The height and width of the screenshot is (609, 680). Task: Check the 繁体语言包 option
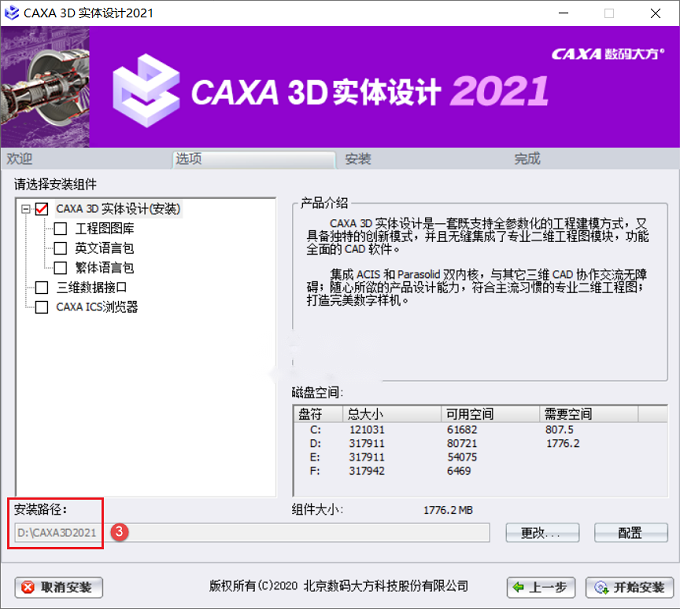click(60, 268)
